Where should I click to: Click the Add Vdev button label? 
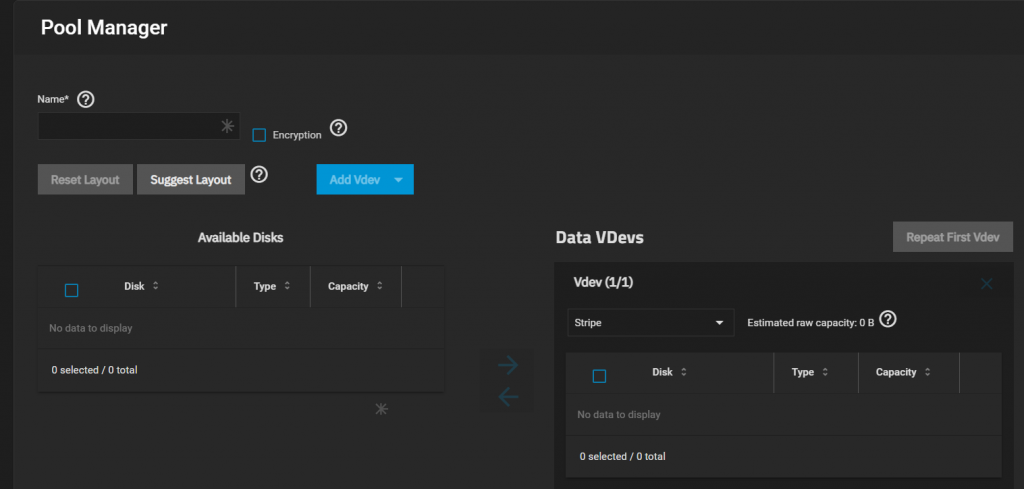click(x=355, y=180)
